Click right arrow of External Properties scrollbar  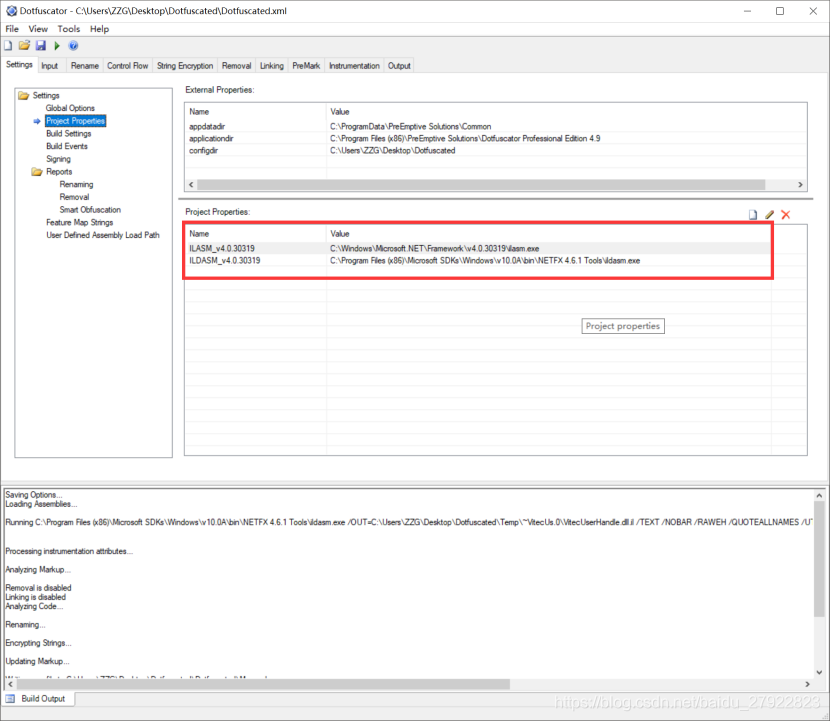[800, 185]
